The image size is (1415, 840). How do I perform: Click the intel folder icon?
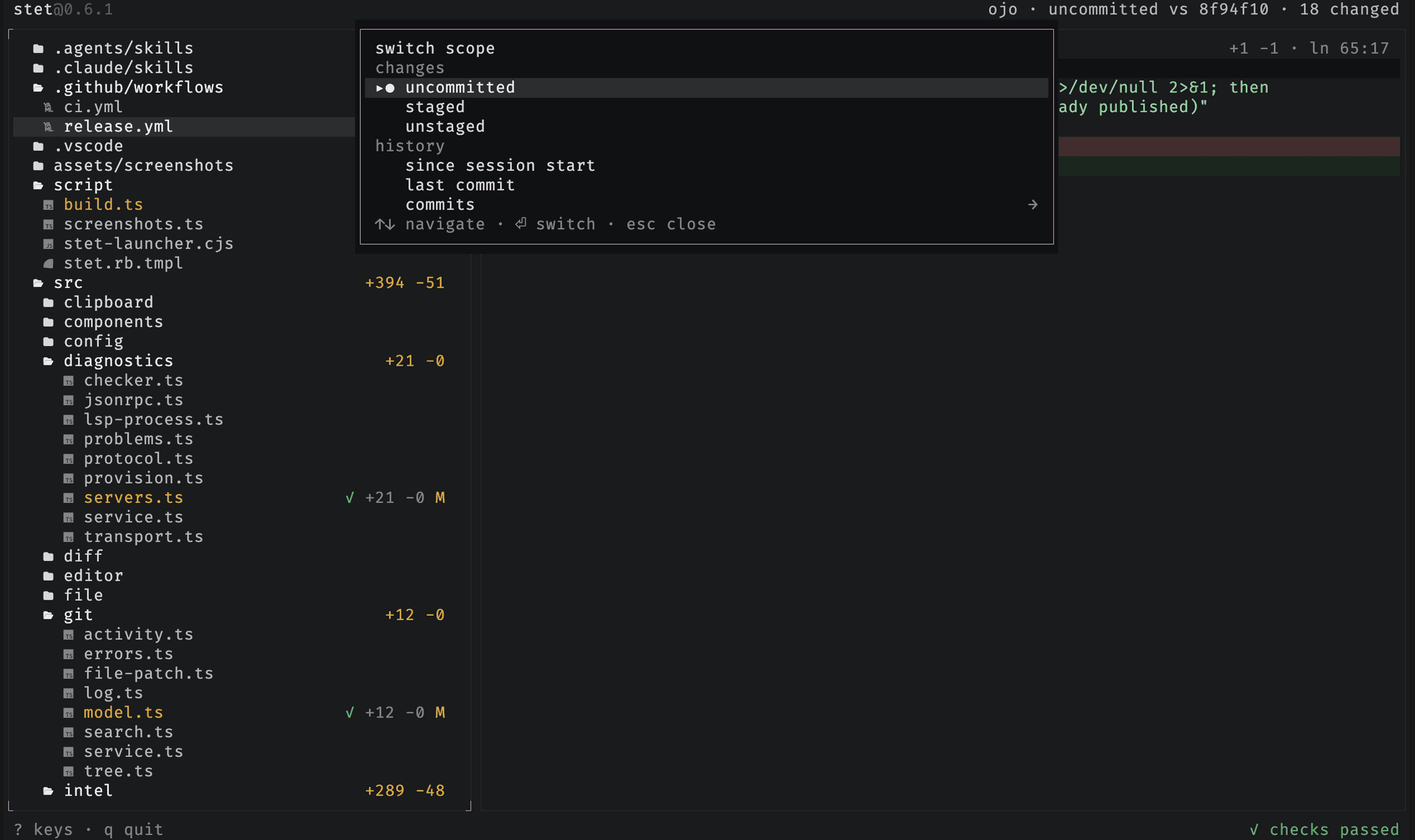point(49,791)
